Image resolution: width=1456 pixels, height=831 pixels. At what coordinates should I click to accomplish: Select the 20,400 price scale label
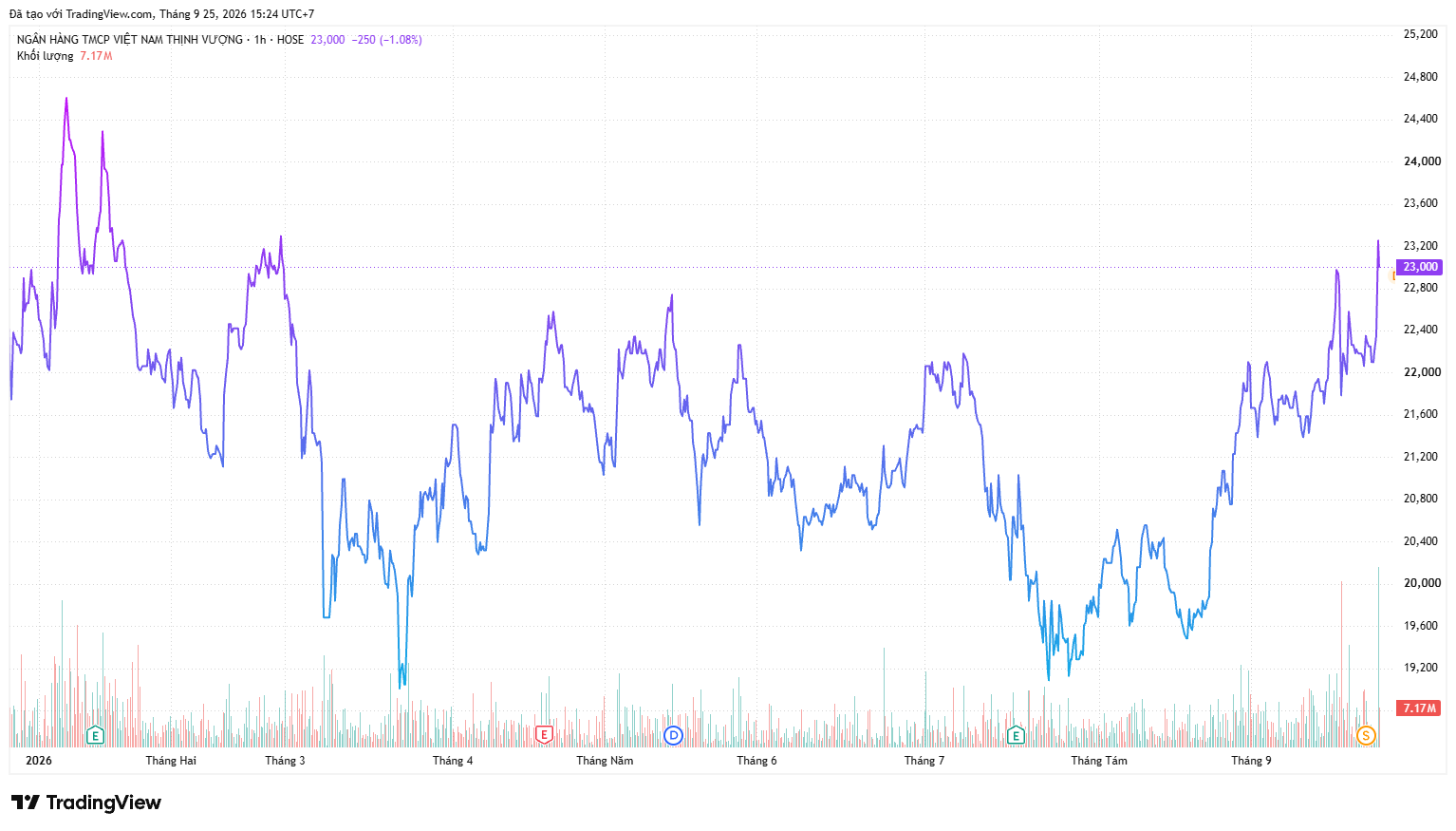point(1421,541)
